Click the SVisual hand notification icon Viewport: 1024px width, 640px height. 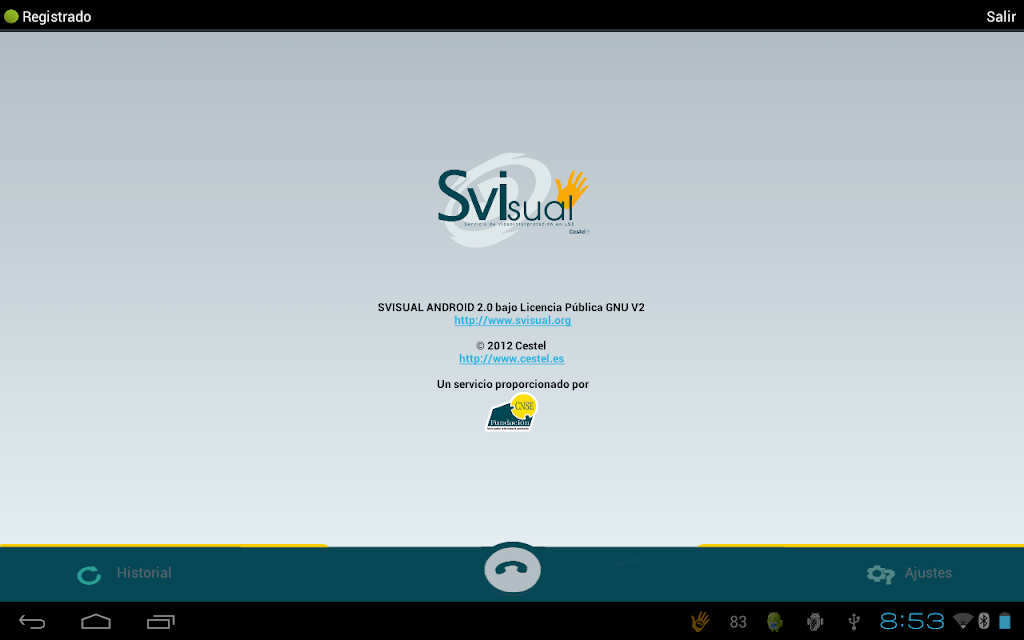click(x=700, y=621)
